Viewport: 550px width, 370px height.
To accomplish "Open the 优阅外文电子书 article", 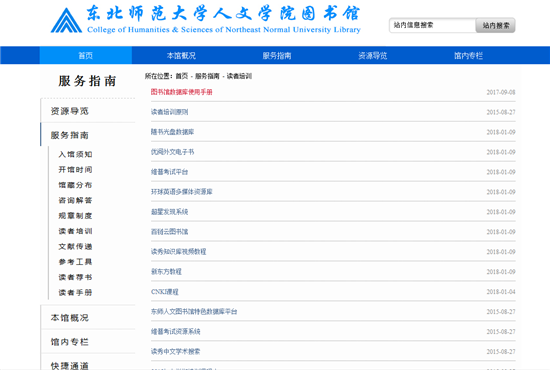I will (x=172, y=152).
